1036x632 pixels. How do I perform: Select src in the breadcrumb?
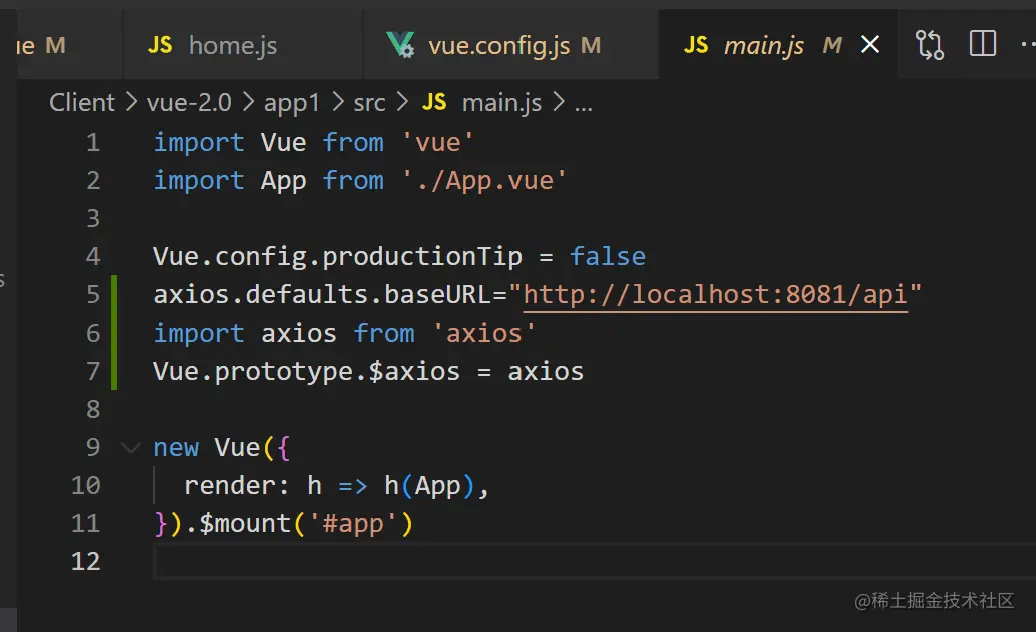(369, 103)
